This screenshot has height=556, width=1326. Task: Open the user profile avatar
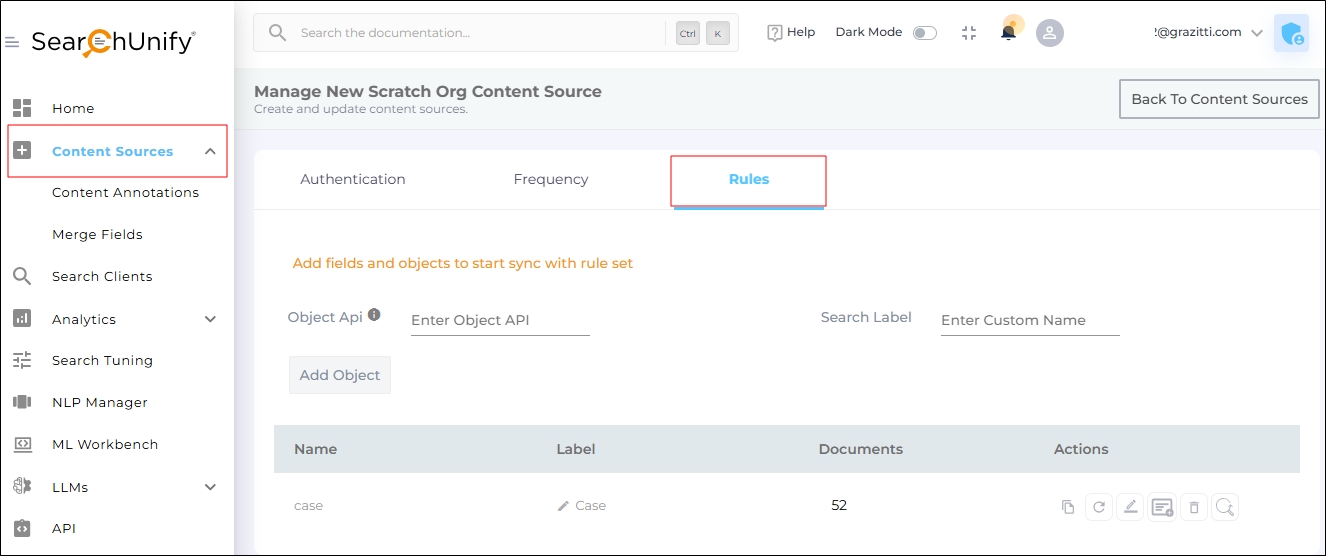1049,33
